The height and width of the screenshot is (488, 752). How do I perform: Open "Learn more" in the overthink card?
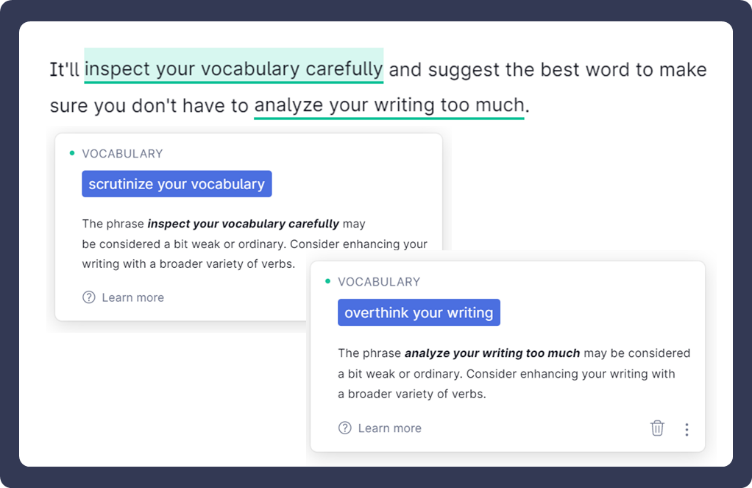389,428
